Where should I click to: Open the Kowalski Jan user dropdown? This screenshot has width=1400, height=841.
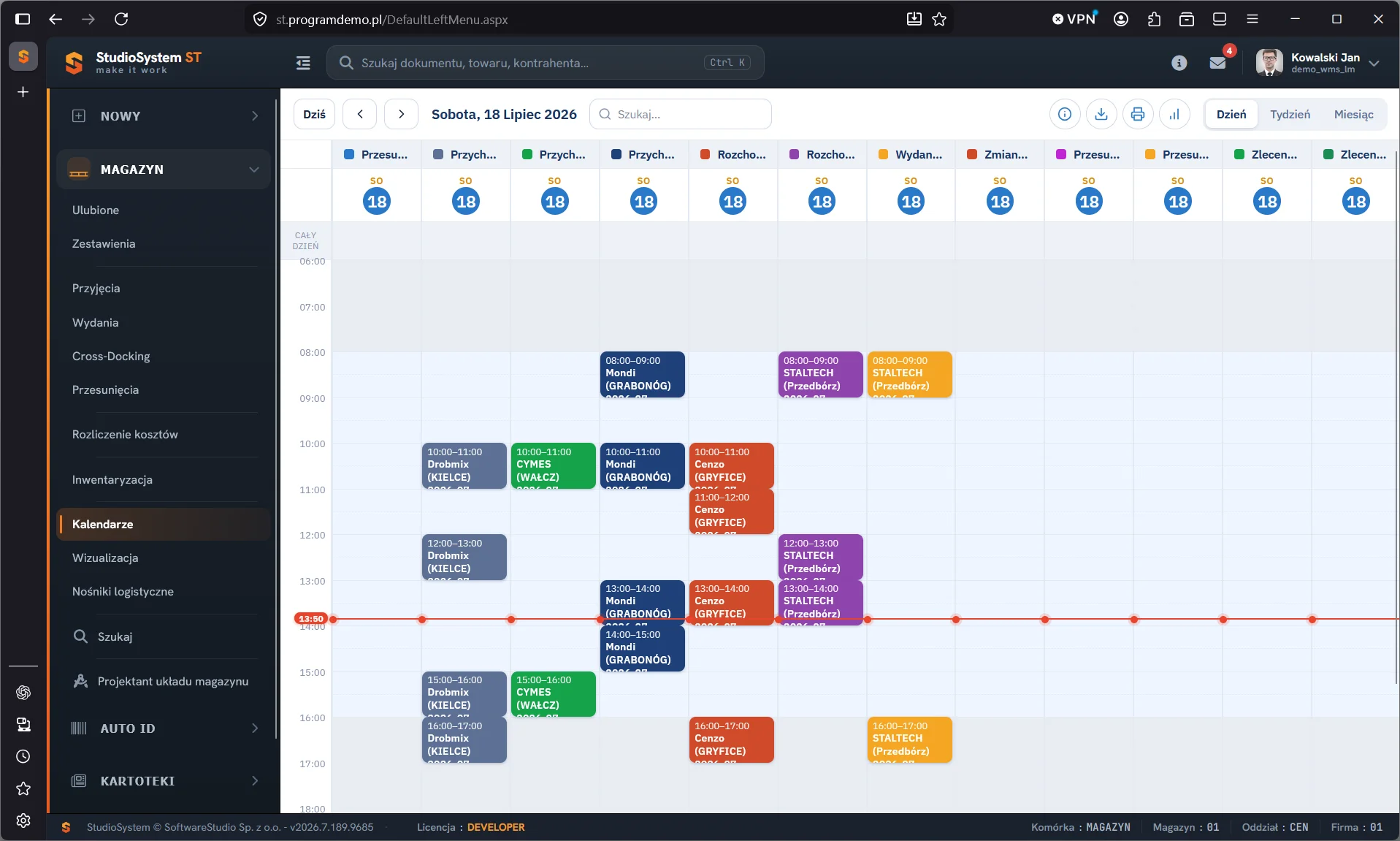tap(1318, 63)
